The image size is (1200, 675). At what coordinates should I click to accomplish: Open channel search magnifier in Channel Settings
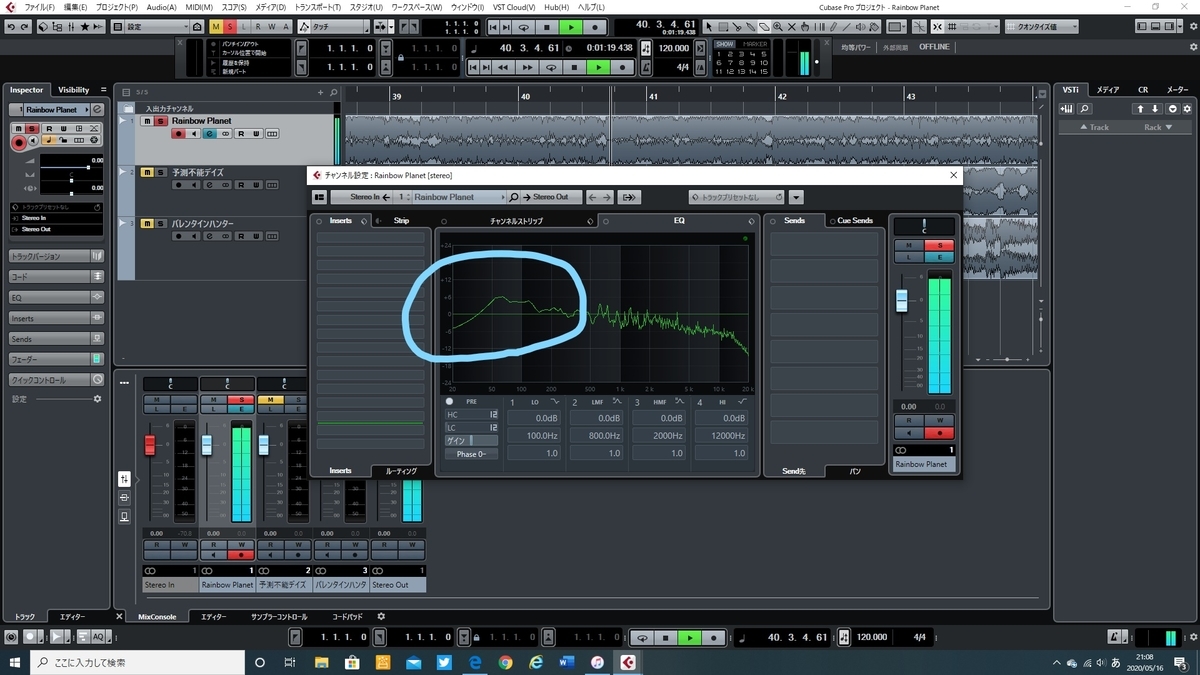[514, 197]
